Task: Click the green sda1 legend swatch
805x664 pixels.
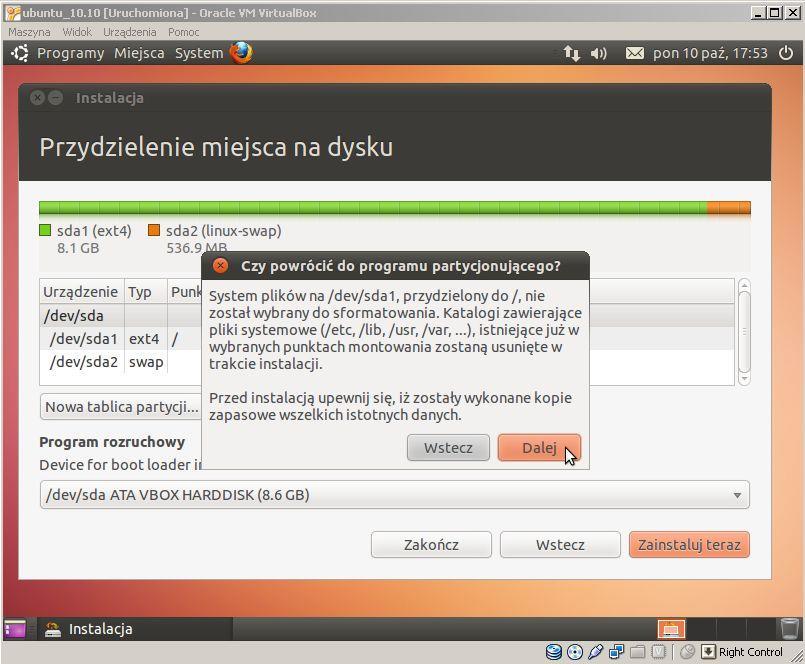Action: click(x=45, y=230)
